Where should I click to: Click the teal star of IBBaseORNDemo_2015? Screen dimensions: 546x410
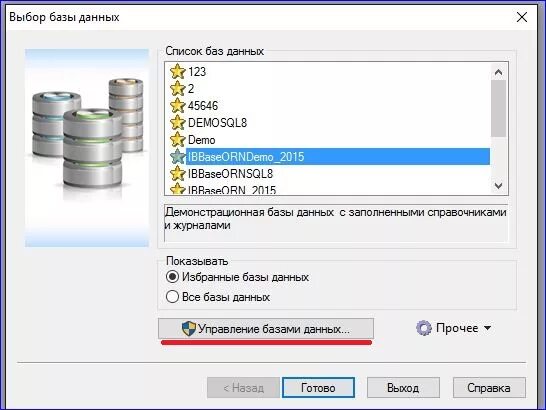tap(178, 157)
